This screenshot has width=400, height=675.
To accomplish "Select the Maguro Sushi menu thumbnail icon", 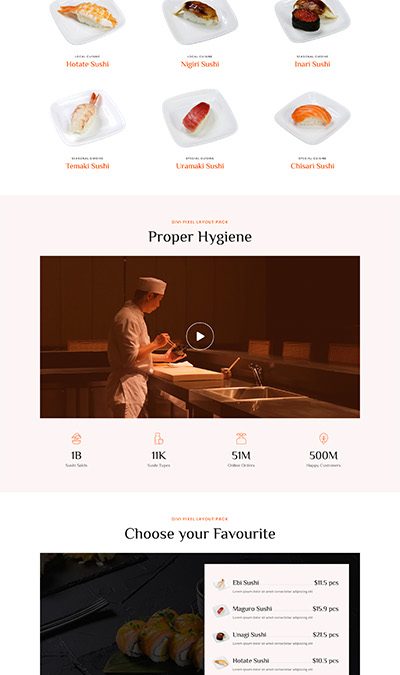I will (x=220, y=610).
